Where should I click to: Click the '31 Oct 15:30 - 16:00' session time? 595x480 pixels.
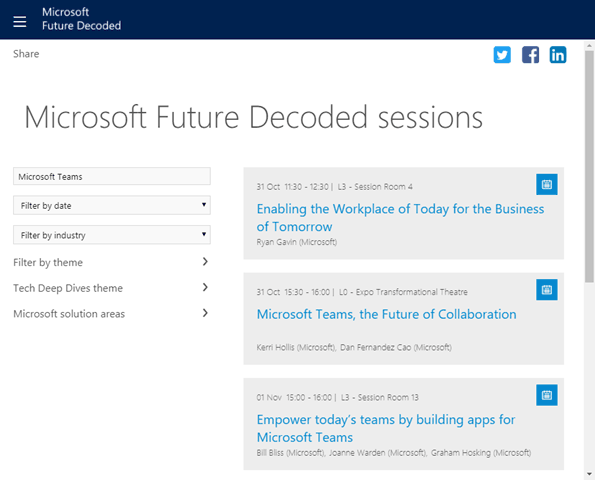pyautogui.click(x=293, y=292)
